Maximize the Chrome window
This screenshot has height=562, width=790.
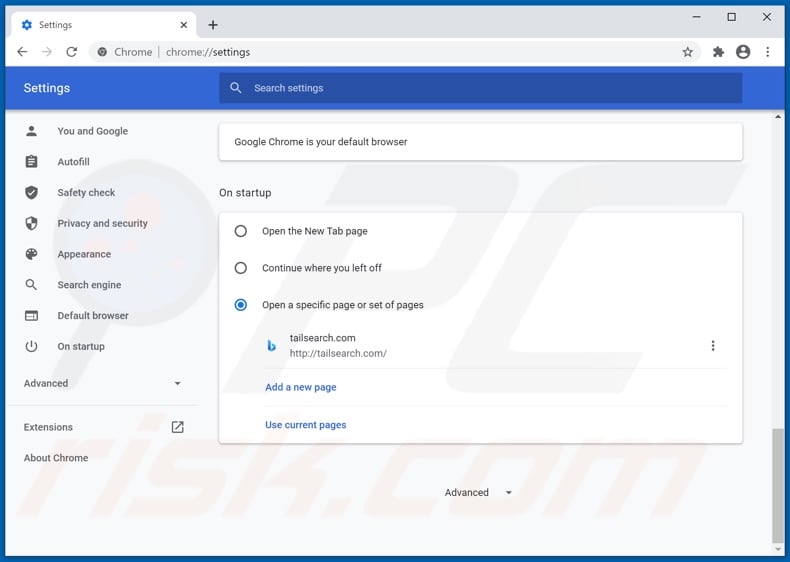pos(732,17)
